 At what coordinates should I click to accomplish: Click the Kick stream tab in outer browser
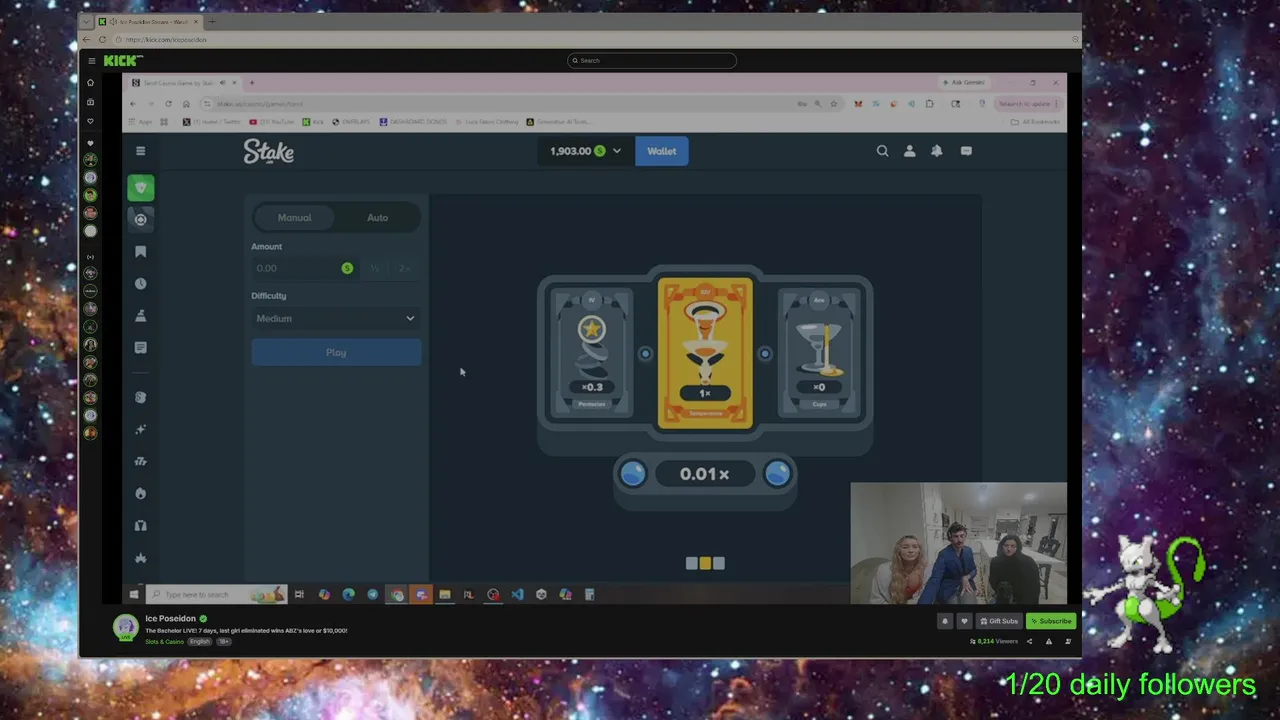click(x=148, y=22)
